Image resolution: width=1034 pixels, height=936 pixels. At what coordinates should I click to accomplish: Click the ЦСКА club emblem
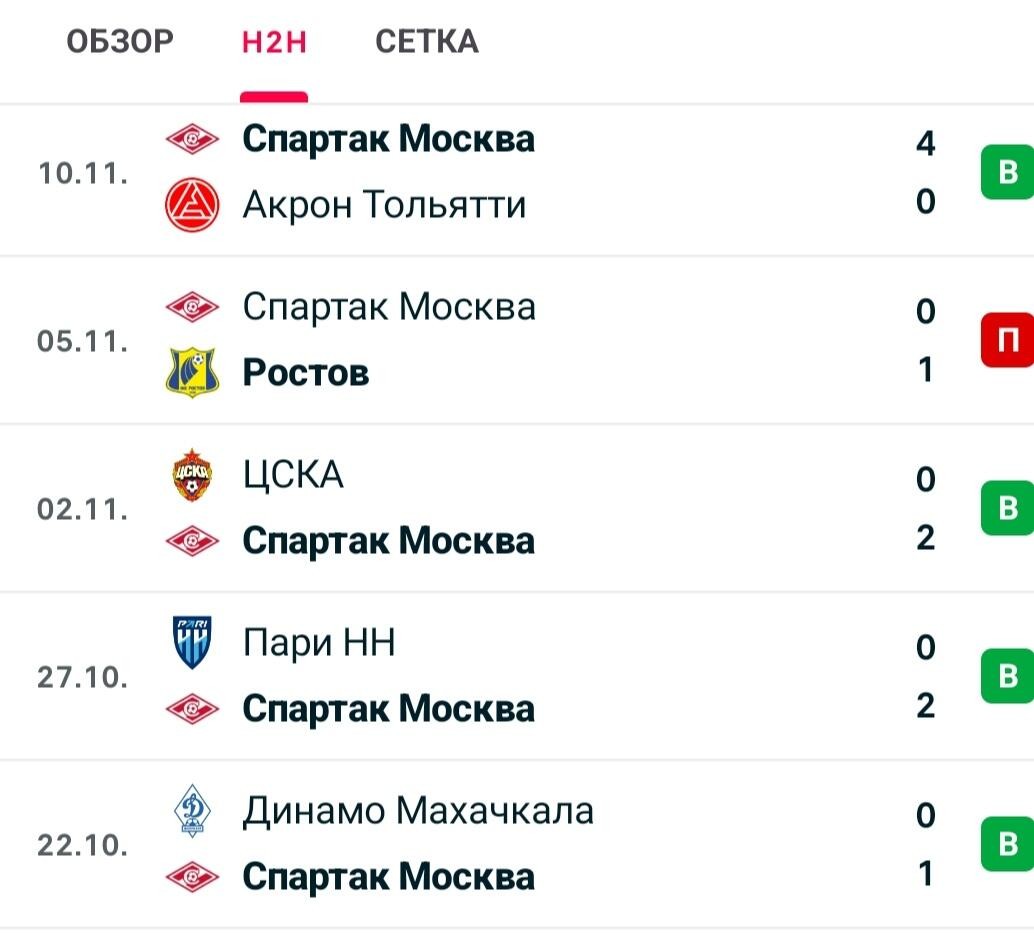point(192,475)
